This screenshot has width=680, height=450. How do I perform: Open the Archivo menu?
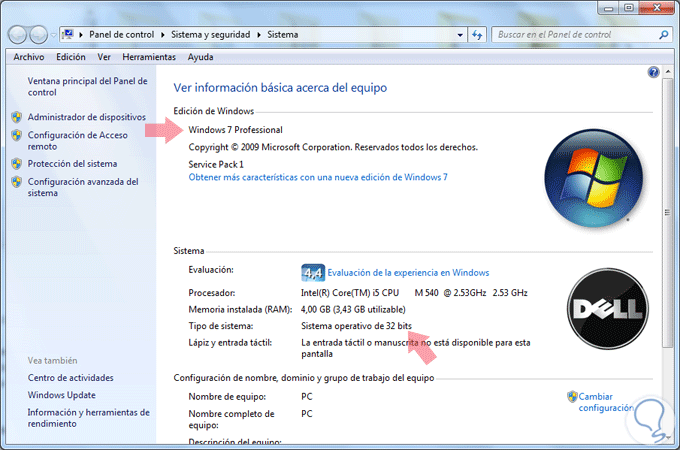coord(29,57)
